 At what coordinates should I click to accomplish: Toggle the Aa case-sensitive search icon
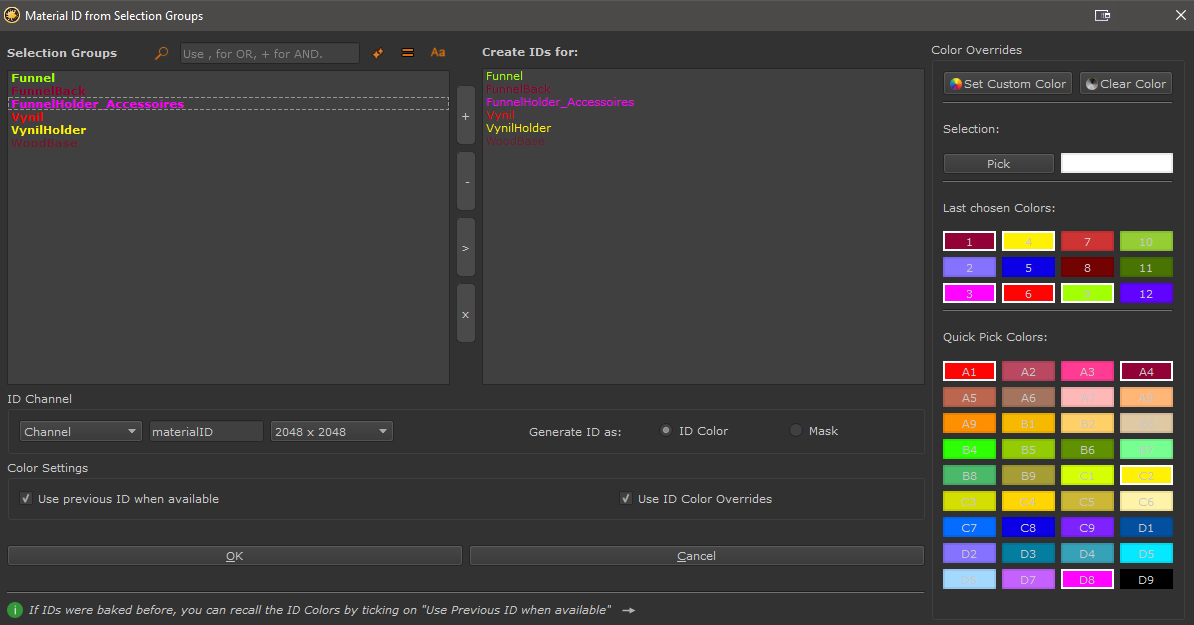(438, 53)
